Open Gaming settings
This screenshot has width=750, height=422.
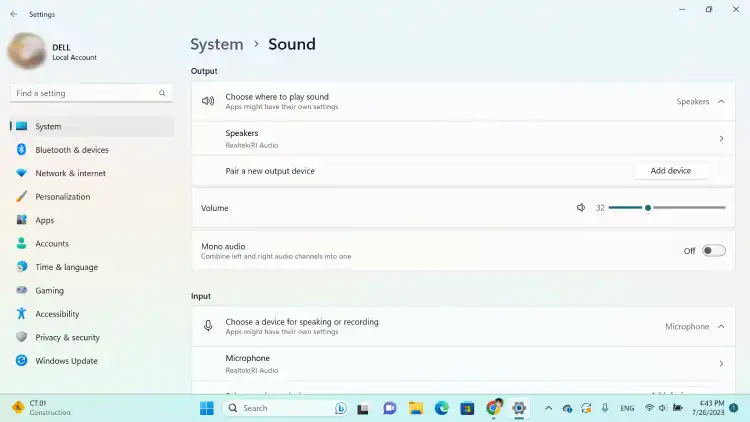coord(92,290)
